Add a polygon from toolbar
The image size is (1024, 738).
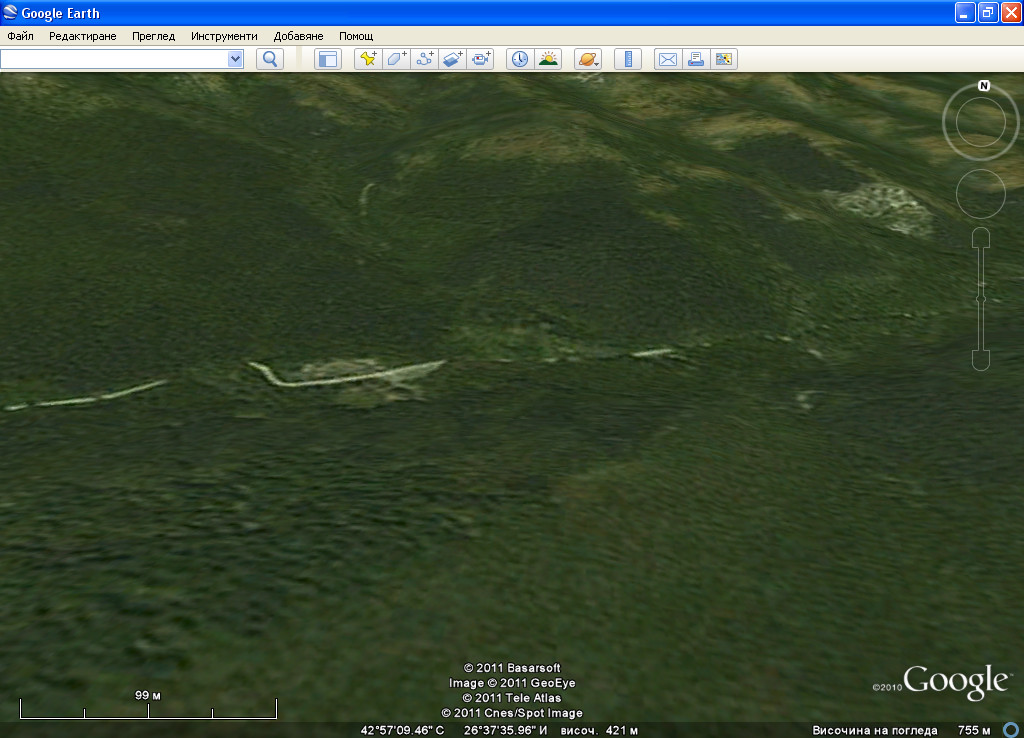[396, 59]
